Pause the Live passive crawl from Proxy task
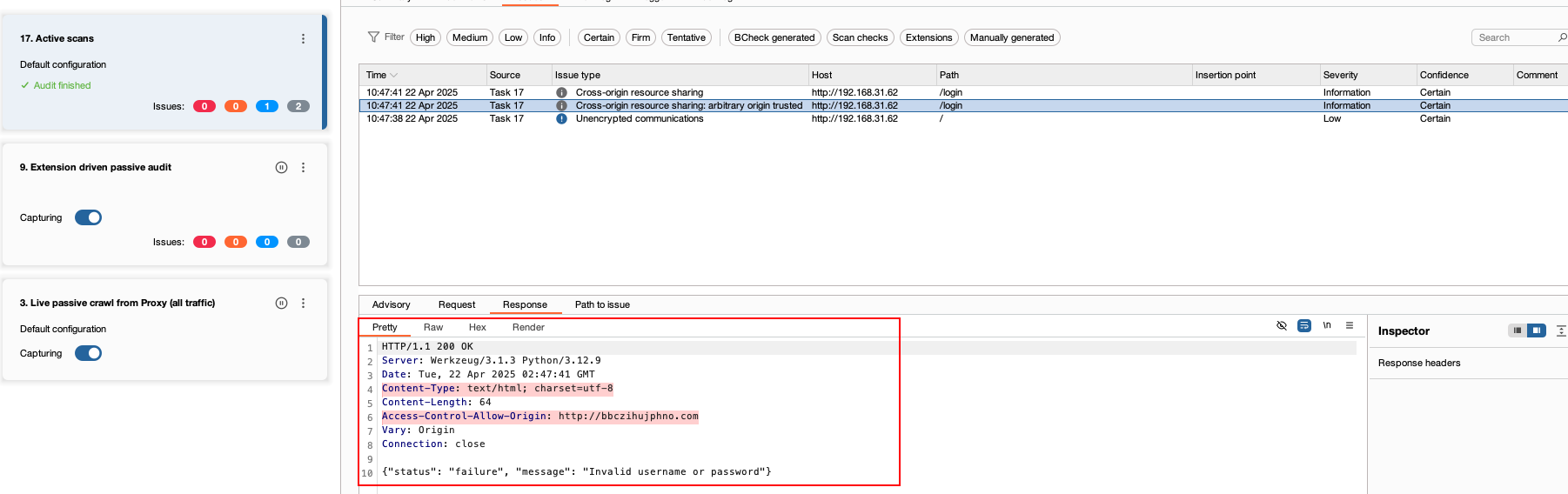 [x=281, y=303]
